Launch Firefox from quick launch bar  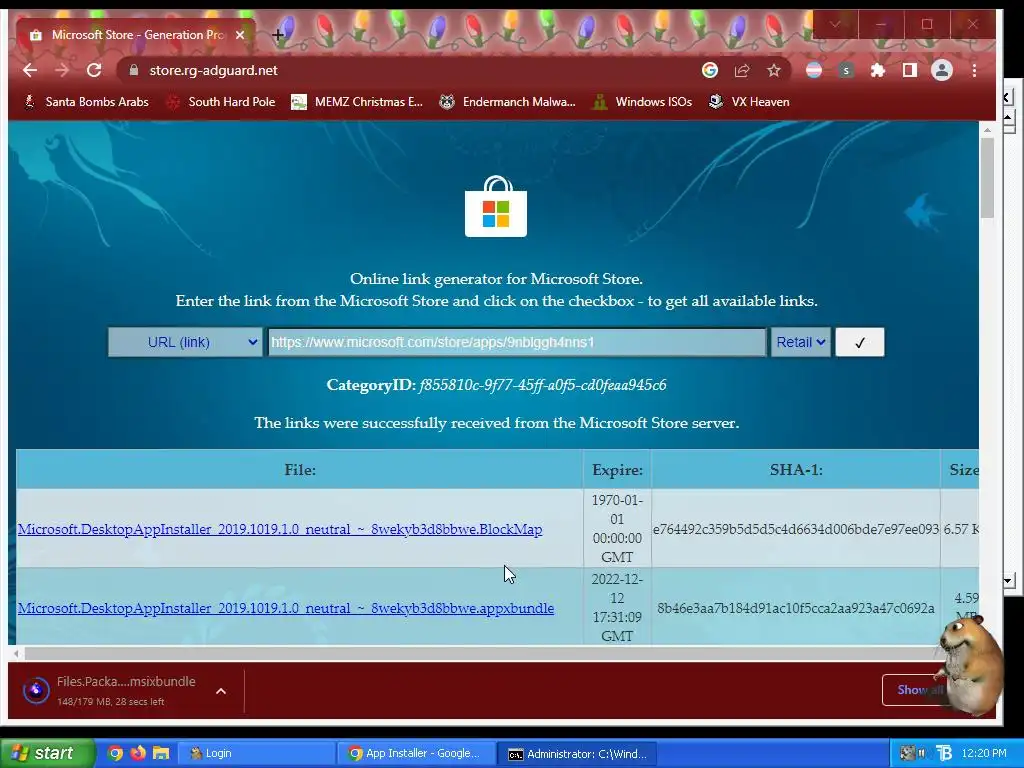[138, 753]
